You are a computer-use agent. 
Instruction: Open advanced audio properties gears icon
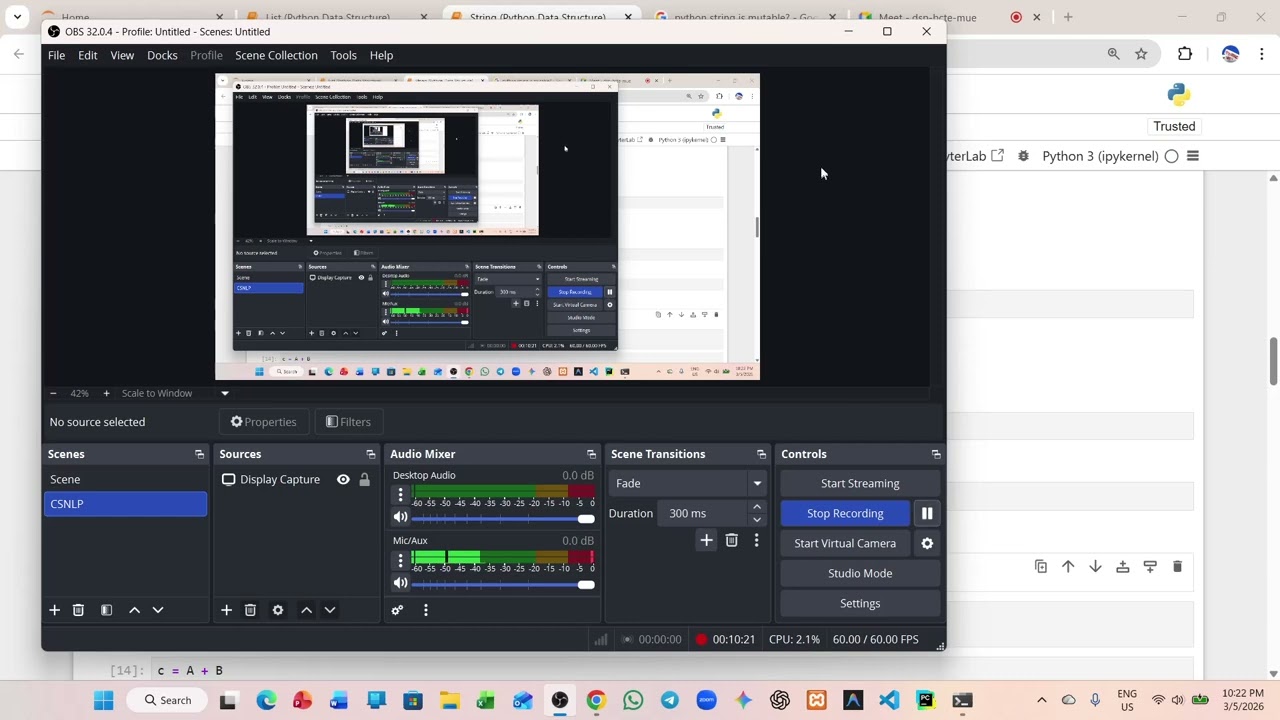pos(397,610)
